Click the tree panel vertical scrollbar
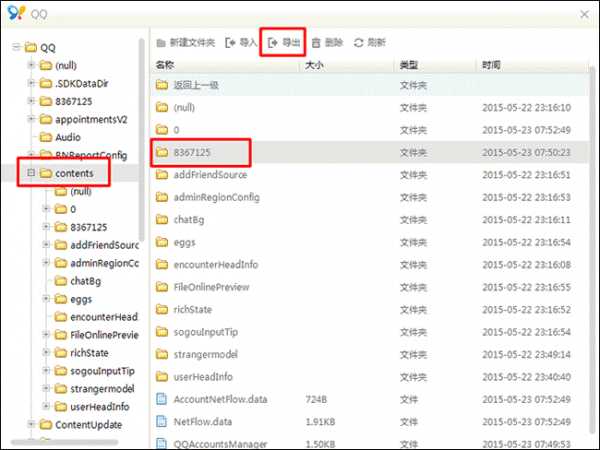This screenshot has height=450, width=600. point(142,140)
